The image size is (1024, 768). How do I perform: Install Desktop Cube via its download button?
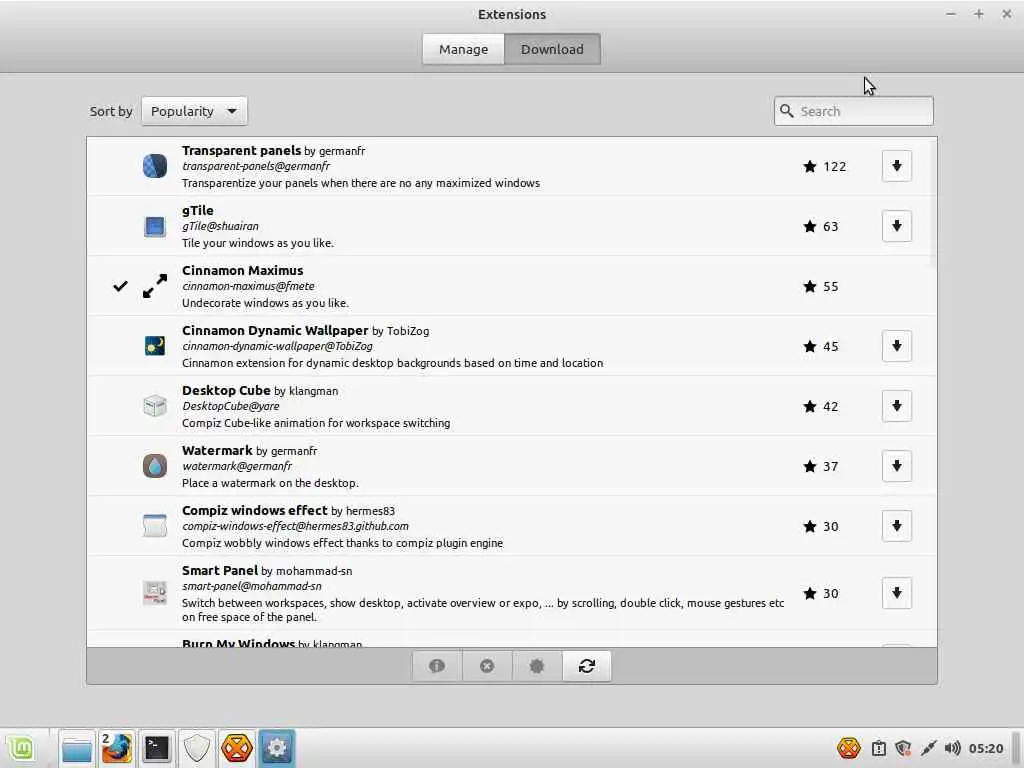pyautogui.click(x=896, y=406)
